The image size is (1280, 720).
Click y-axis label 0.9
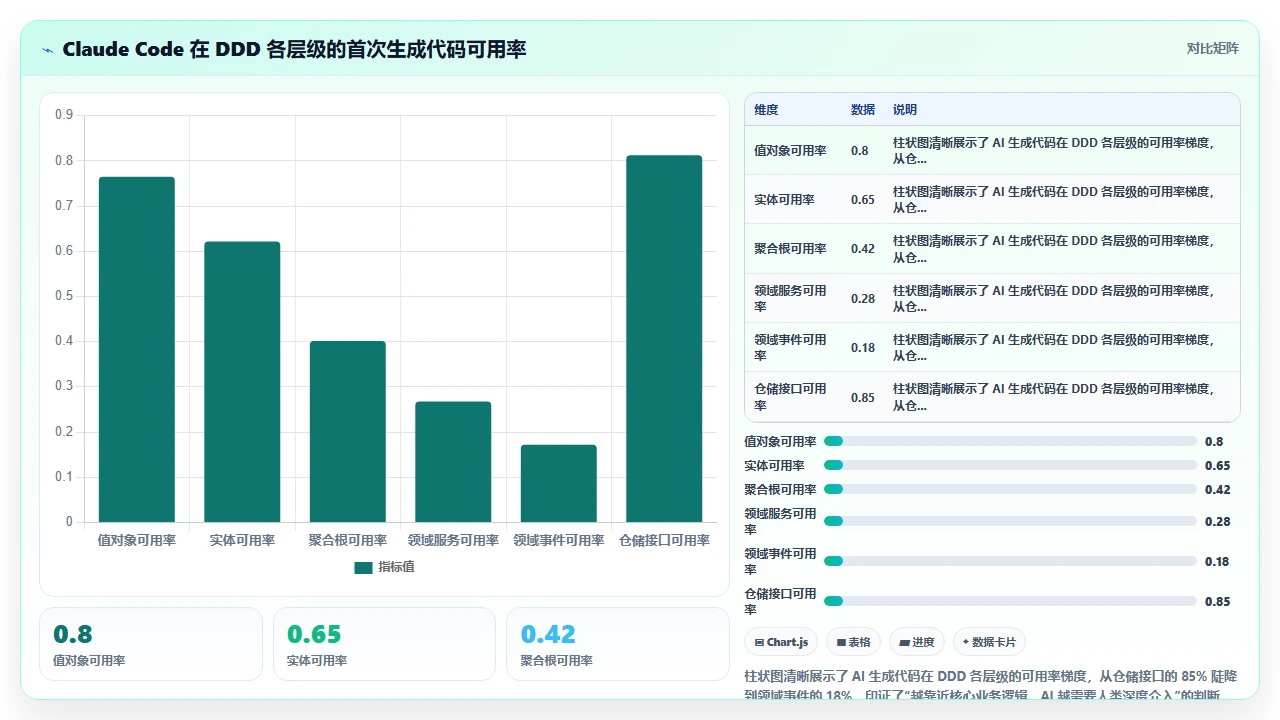point(64,115)
